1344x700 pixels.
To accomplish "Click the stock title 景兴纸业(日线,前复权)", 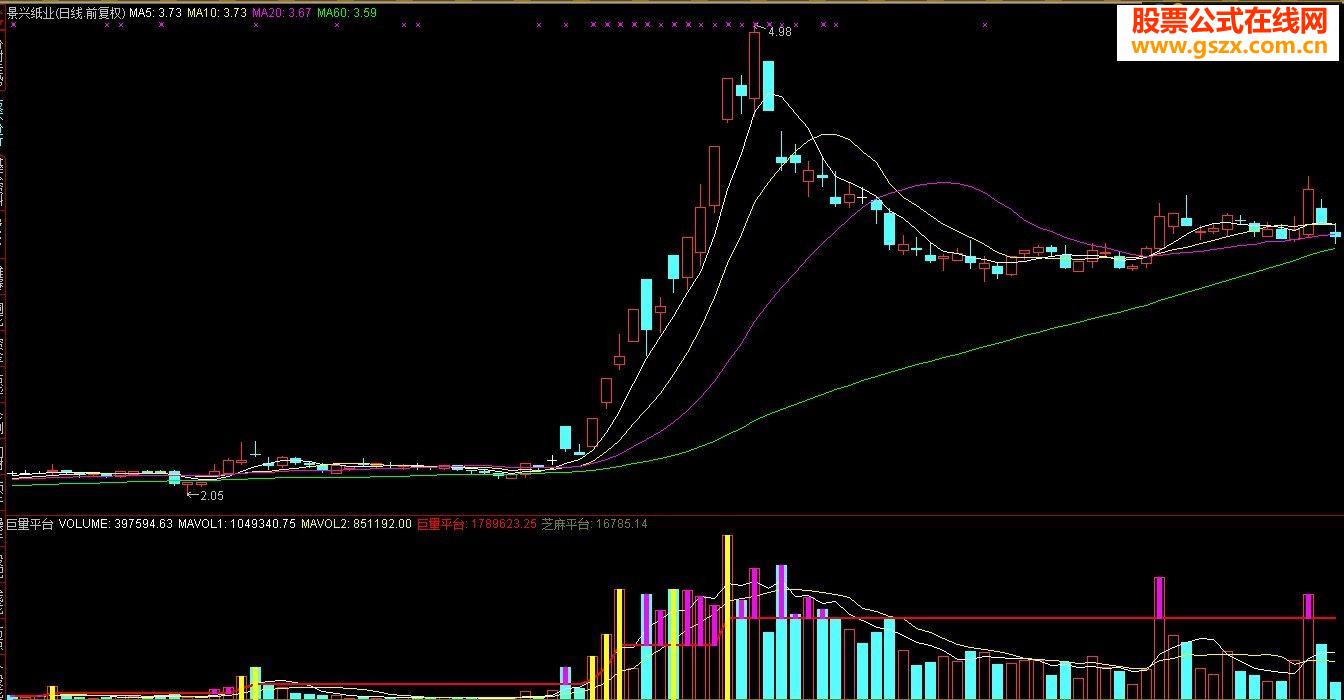I will click(67, 13).
